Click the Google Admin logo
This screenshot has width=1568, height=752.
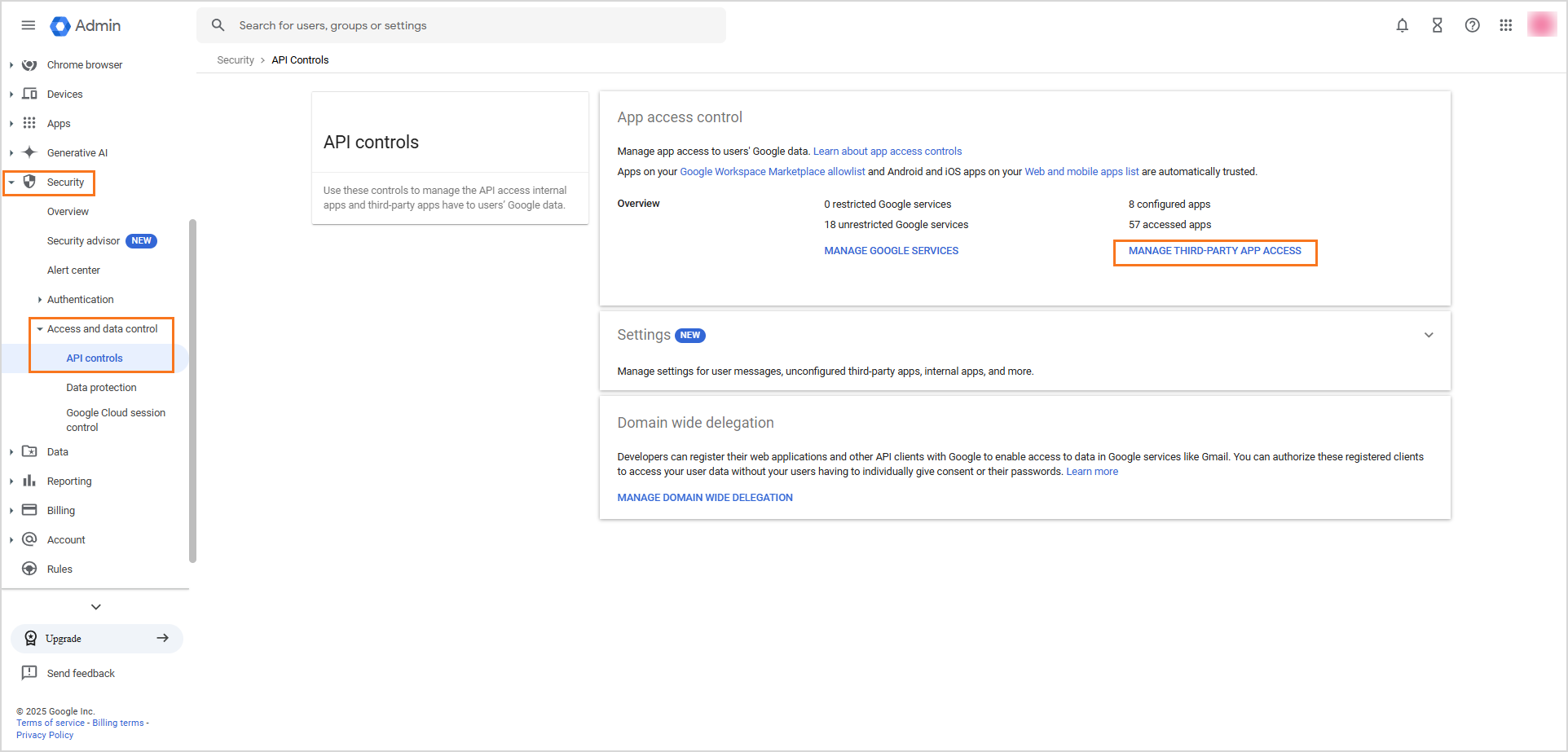[85, 26]
